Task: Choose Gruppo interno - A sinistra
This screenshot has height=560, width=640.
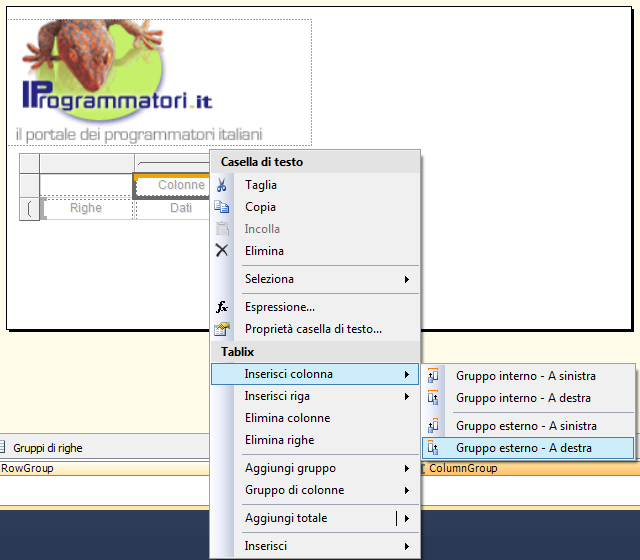Action: coord(528,376)
